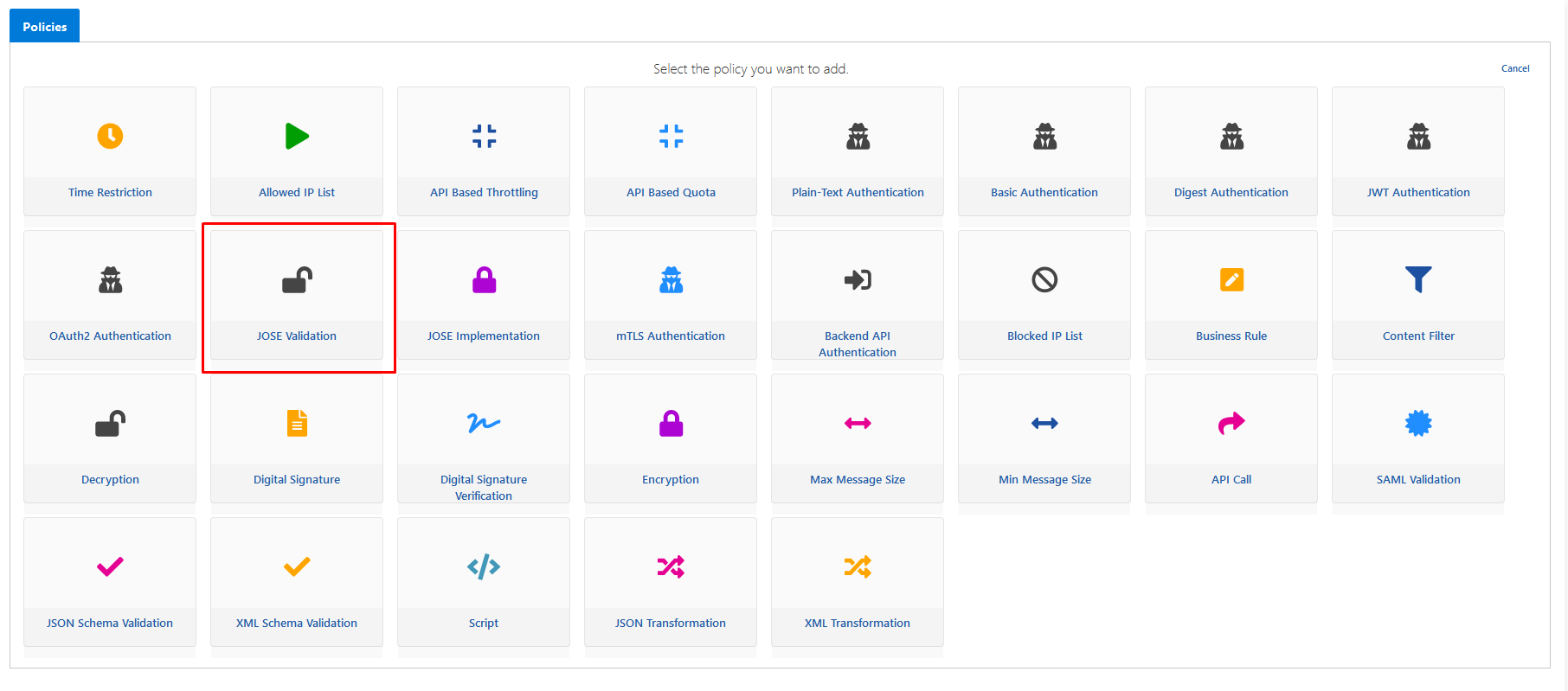1568x691 pixels.
Task: Click the API Based Throttling compress icon
Action: coord(484,136)
